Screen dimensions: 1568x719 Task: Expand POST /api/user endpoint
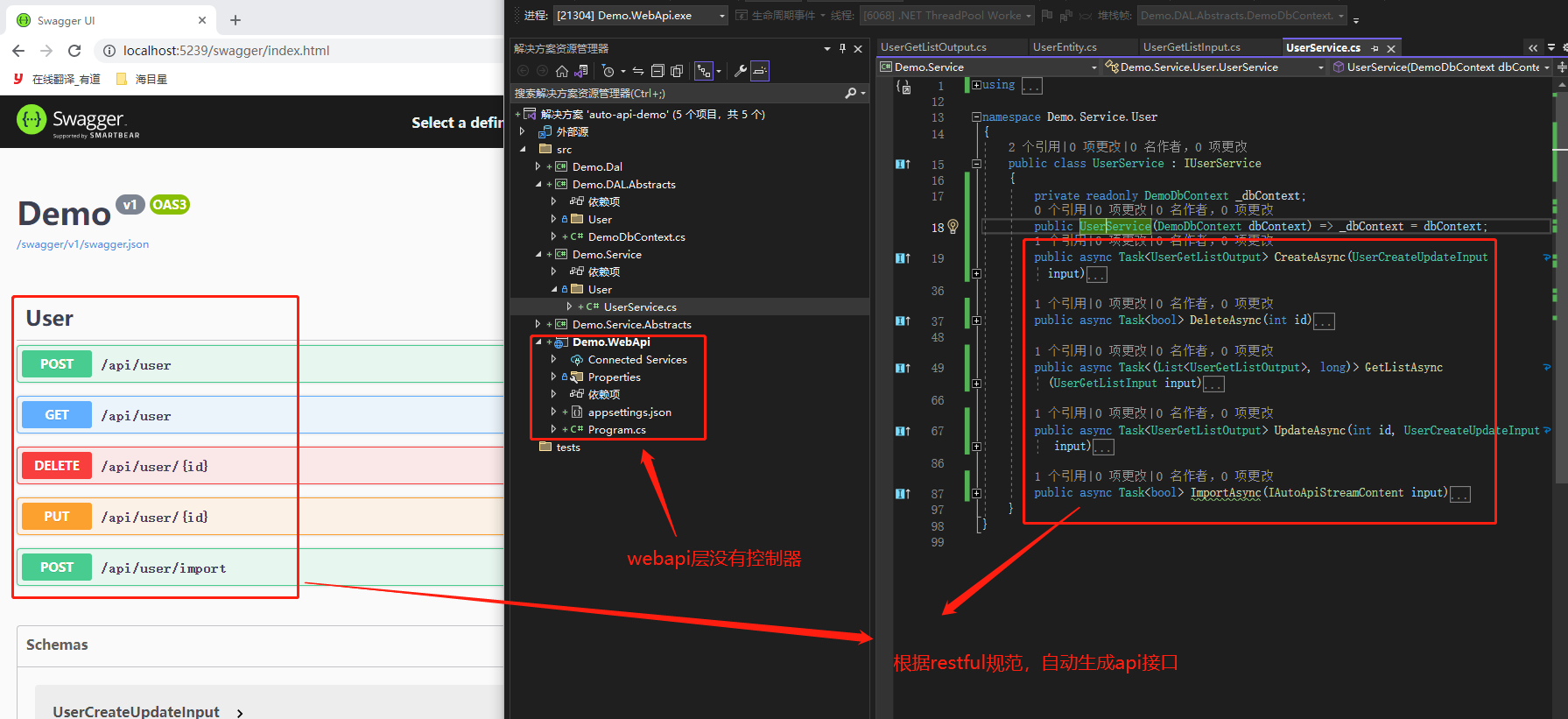click(261, 364)
